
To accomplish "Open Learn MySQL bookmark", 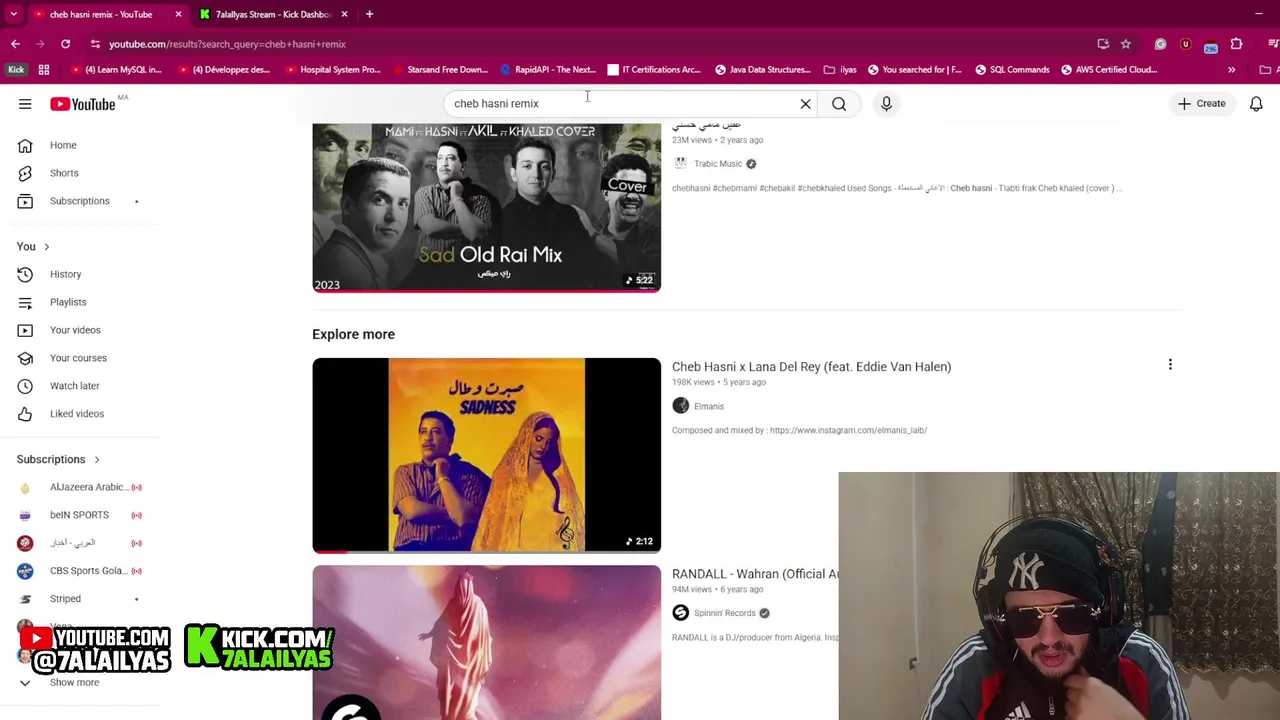I will [x=115, y=70].
